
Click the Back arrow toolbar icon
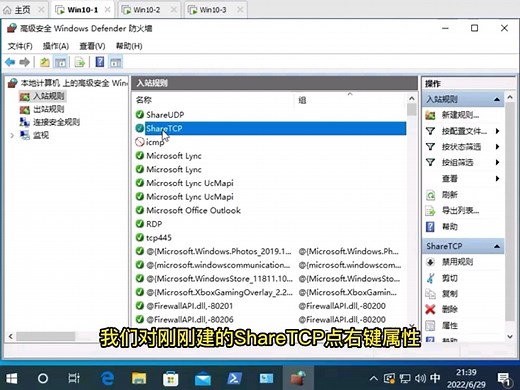point(10,62)
